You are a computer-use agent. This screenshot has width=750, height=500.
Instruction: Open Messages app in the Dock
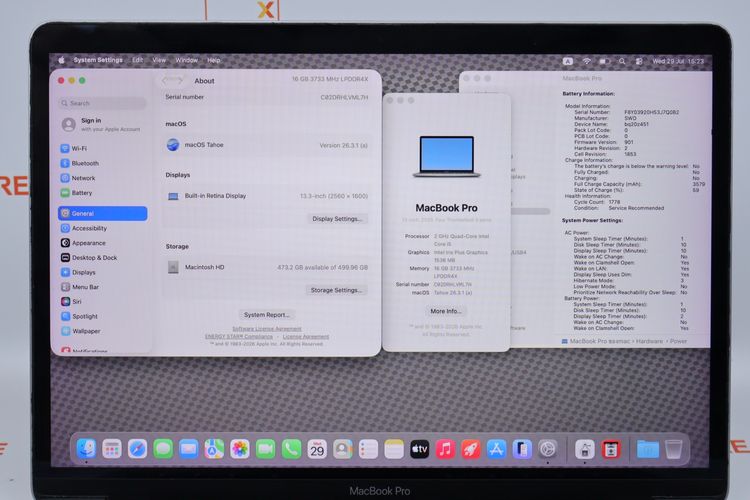point(163,449)
